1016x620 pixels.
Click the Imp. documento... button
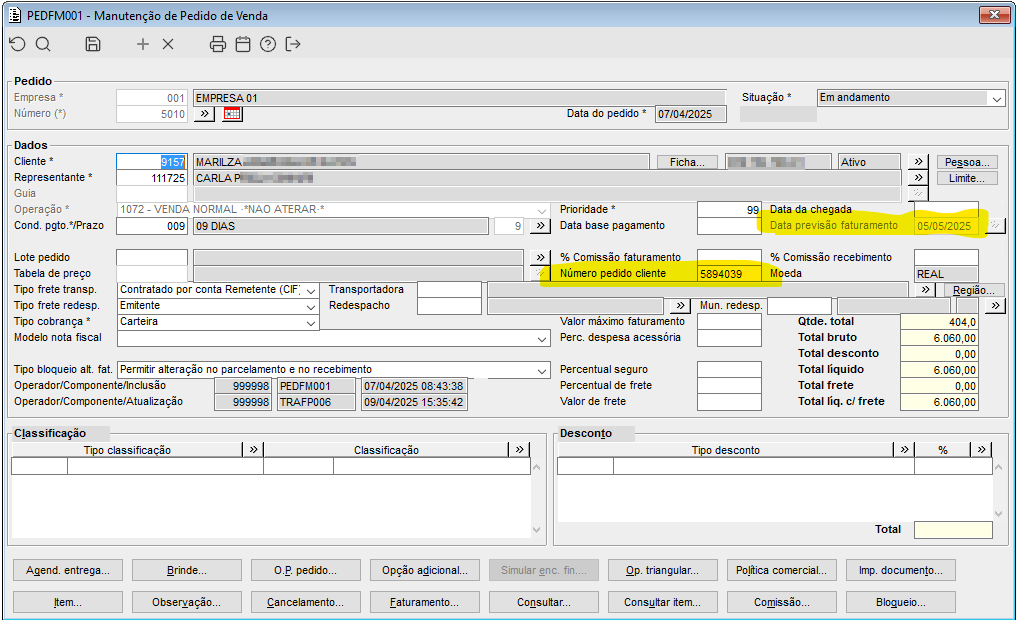click(x=901, y=570)
